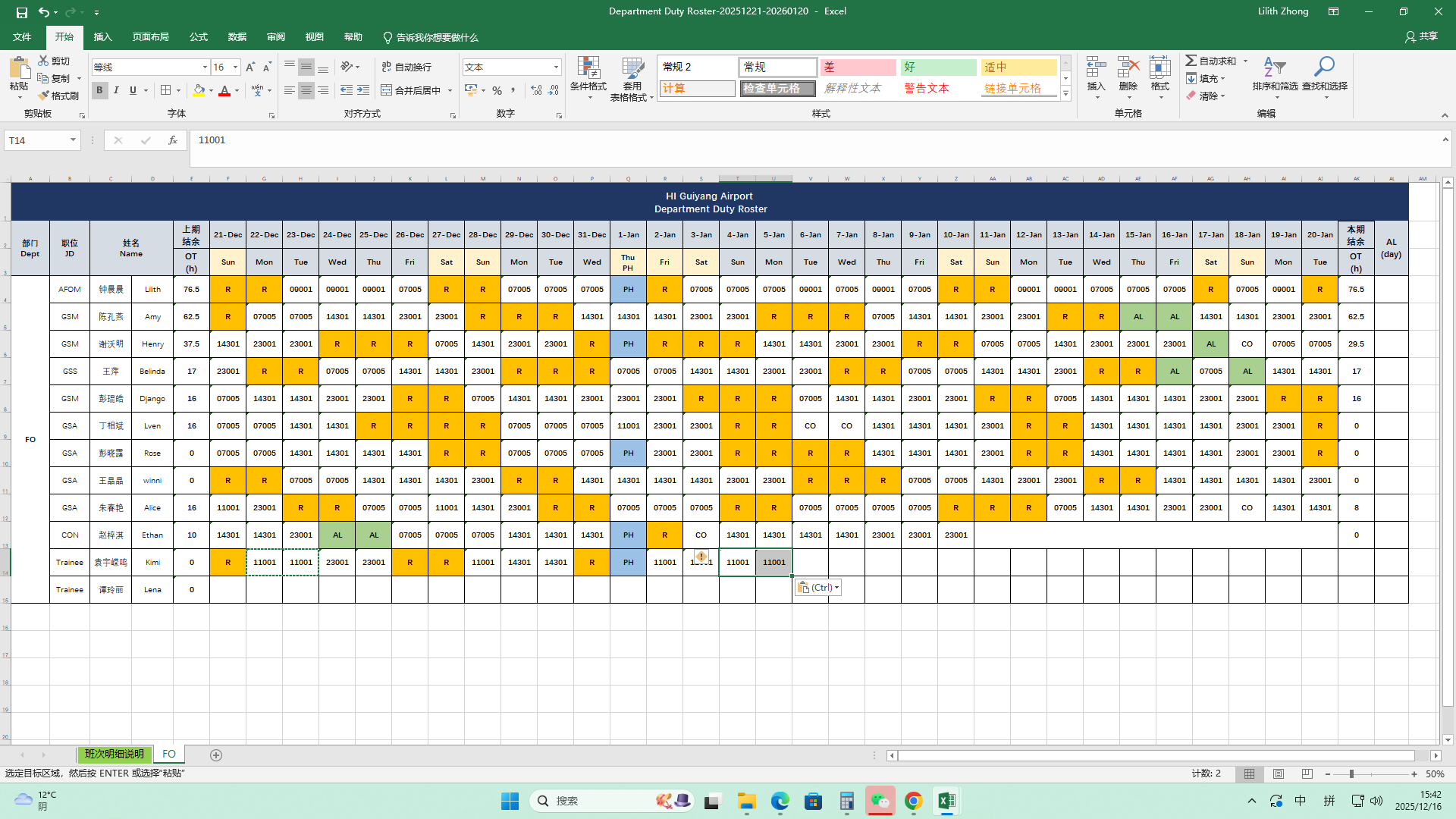Screen dimensions: 1456x819
Task: Click the 共享 share button
Action: (x=1421, y=36)
